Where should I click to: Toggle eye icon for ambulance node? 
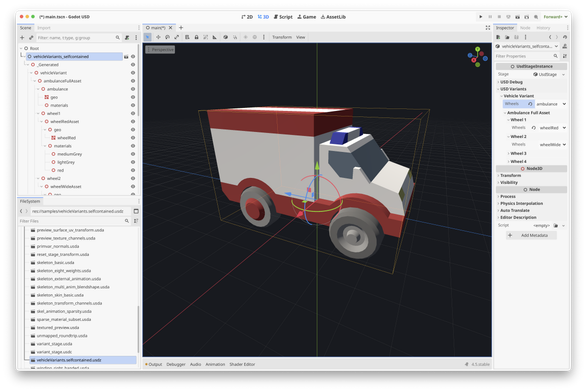click(x=133, y=89)
